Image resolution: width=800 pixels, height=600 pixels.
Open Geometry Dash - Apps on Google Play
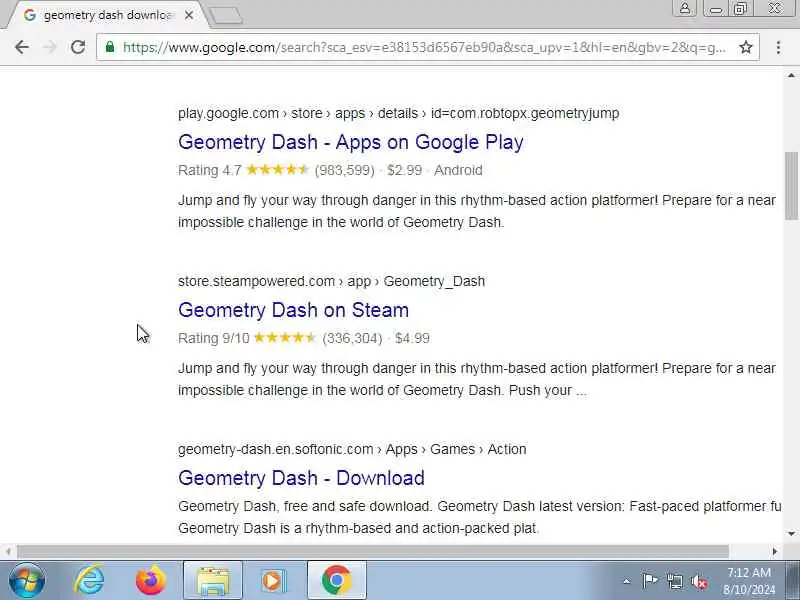tap(351, 142)
